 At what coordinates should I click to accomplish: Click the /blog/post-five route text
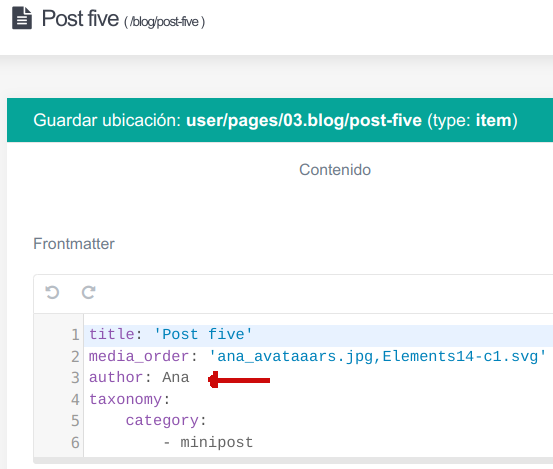coord(164,22)
